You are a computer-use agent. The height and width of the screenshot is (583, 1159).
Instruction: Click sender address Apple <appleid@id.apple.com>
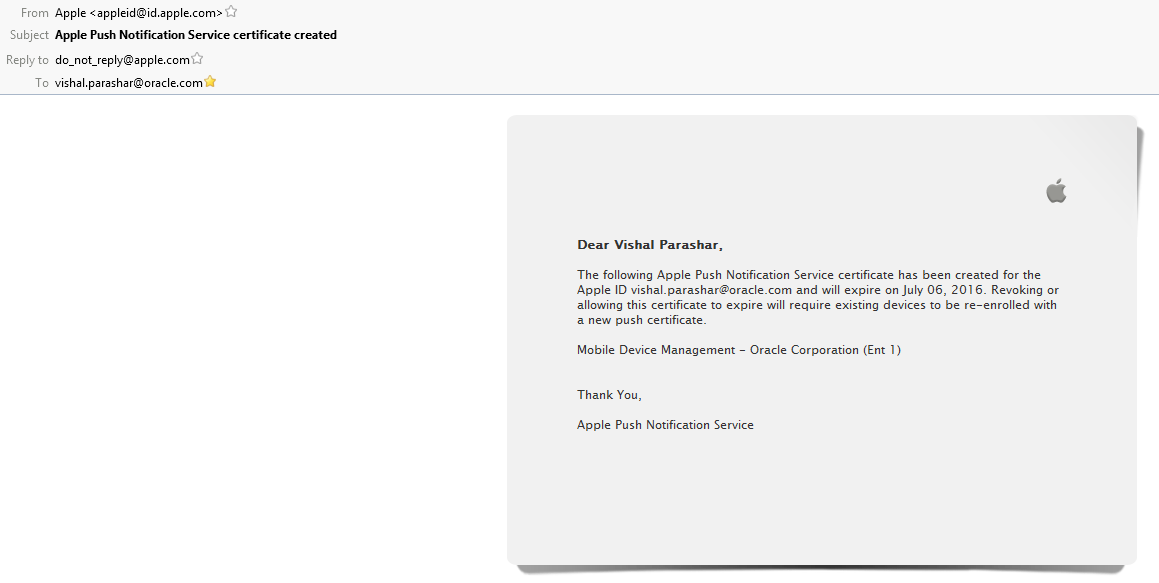point(138,13)
